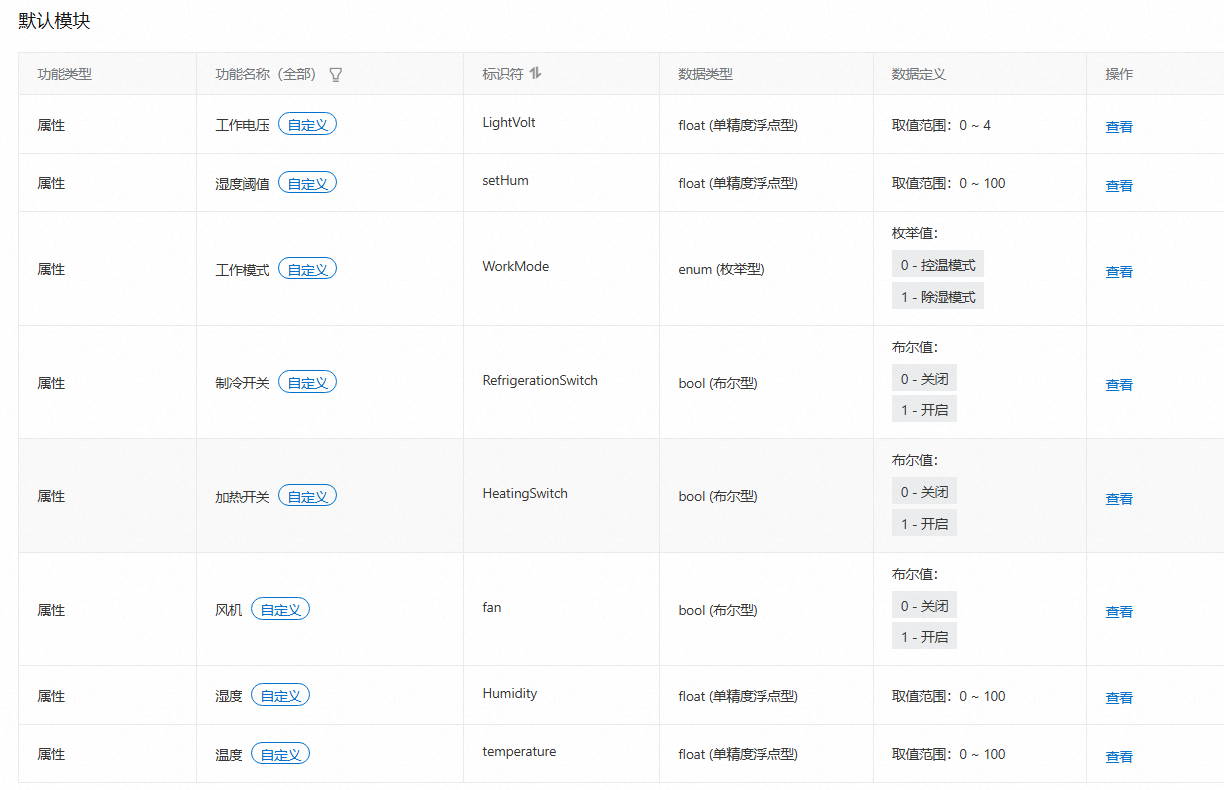Open 查看 for the RefrigerationSwitch row
This screenshot has width=1224, height=790.
pos(1119,384)
